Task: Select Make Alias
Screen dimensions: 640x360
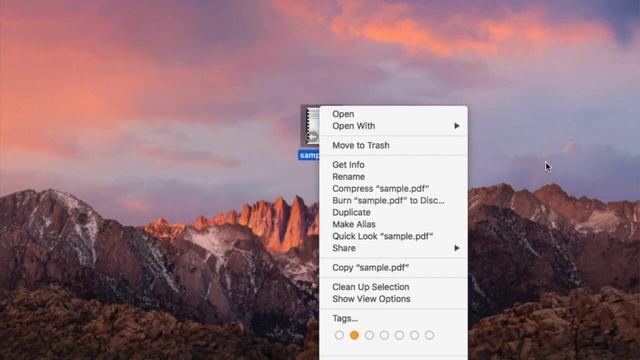Action: click(x=393, y=224)
